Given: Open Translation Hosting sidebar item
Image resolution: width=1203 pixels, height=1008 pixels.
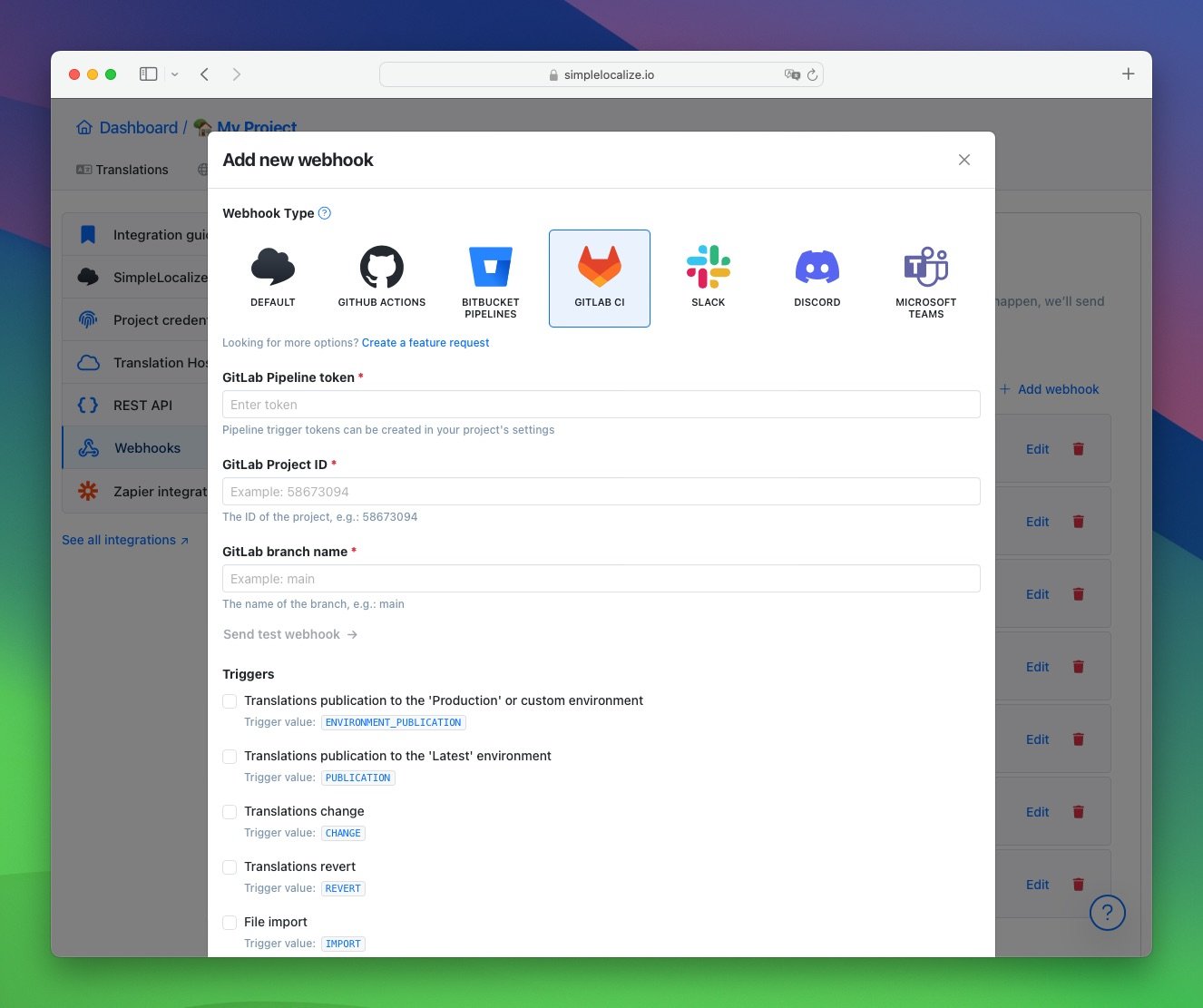Looking at the screenshot, I should point(136,363).
